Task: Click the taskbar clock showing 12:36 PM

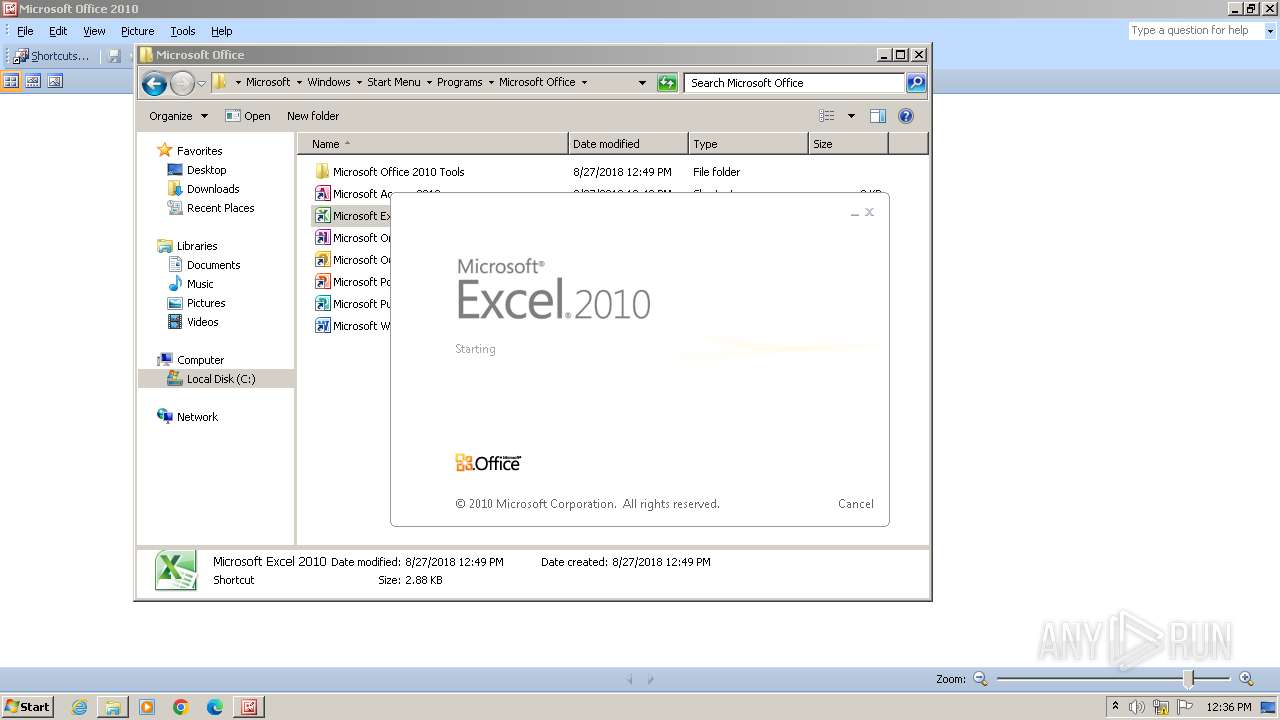Action: pos(1229,707)
